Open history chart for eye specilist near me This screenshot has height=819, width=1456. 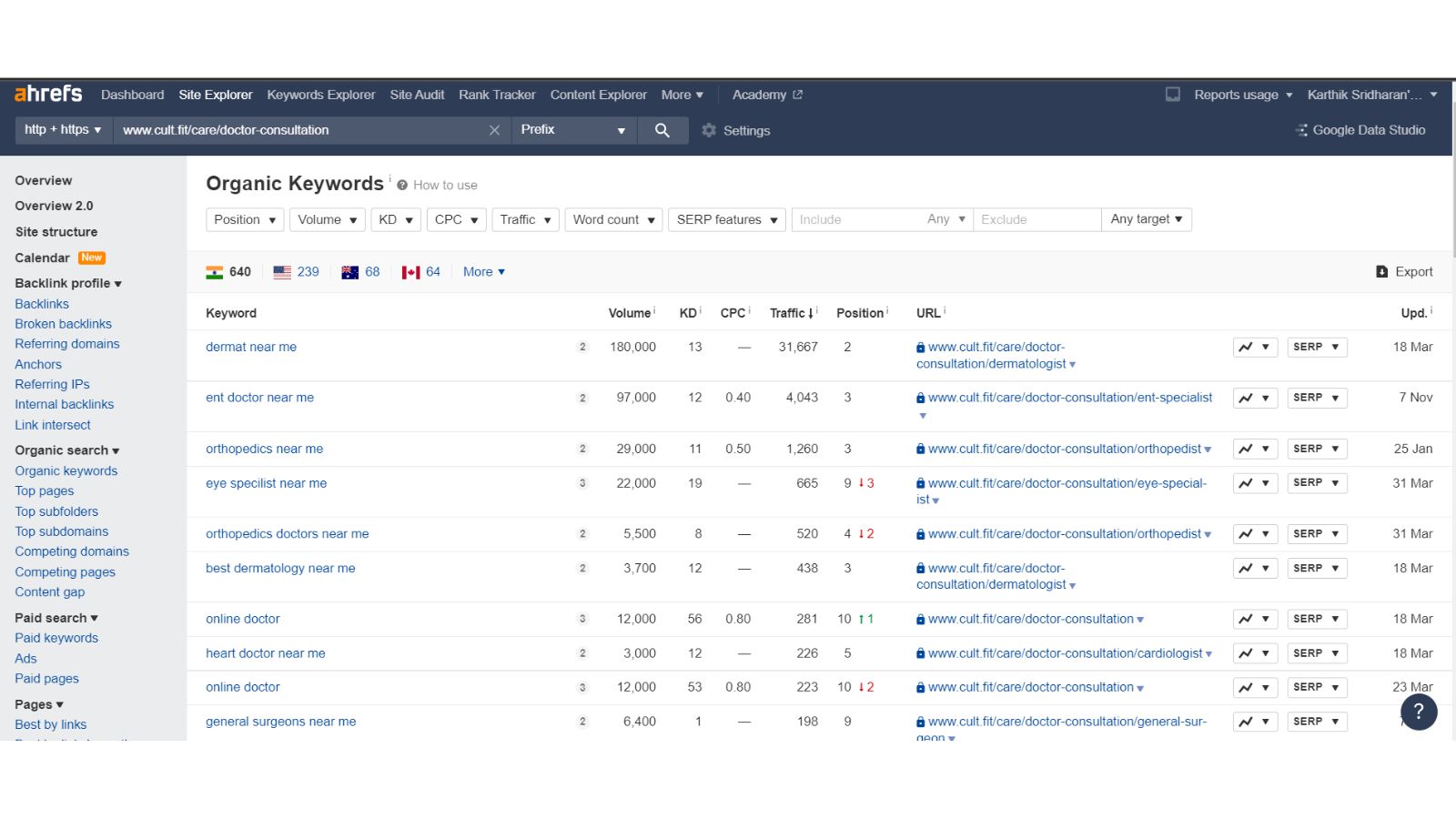(1255, 482)
